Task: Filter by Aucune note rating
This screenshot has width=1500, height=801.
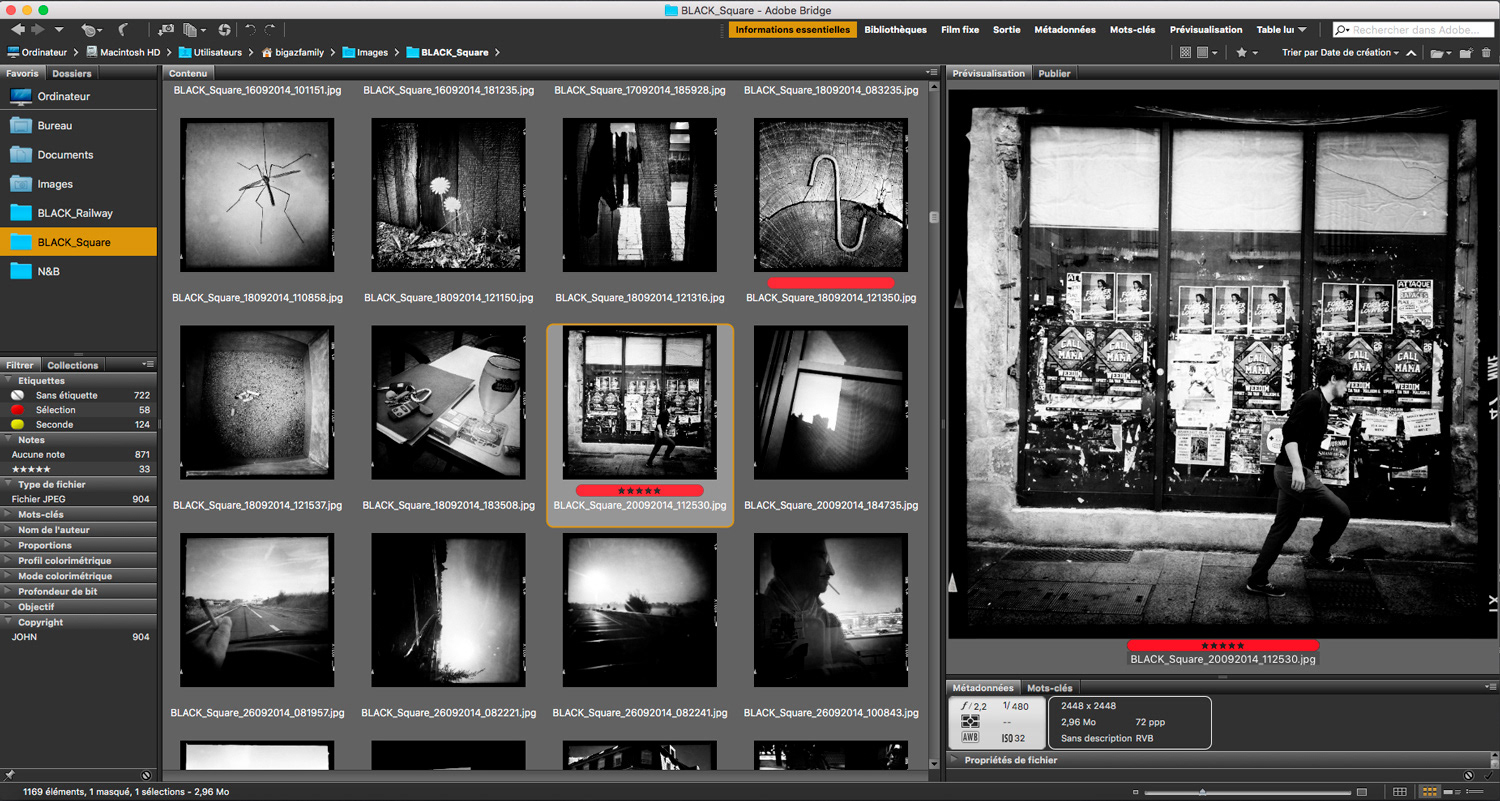Action: pos(78,454)
